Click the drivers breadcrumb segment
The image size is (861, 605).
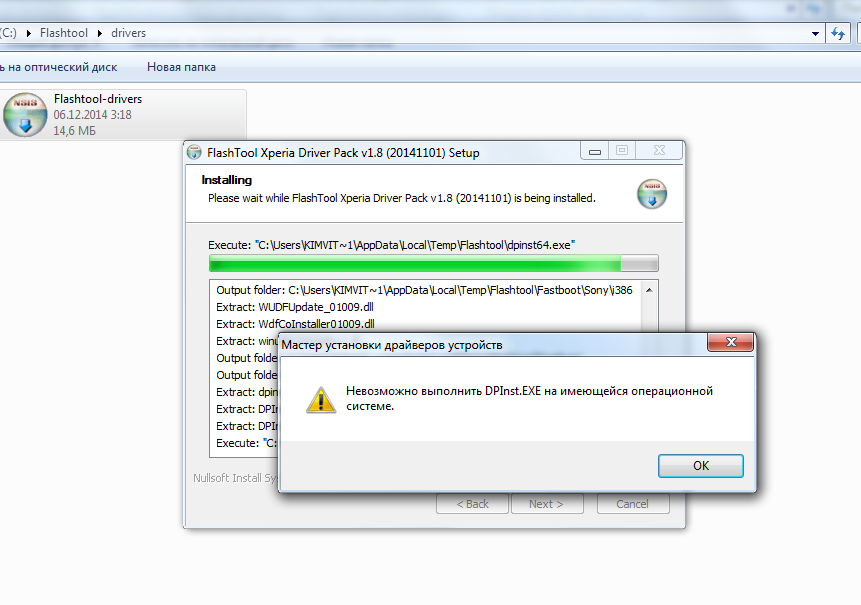128,33
